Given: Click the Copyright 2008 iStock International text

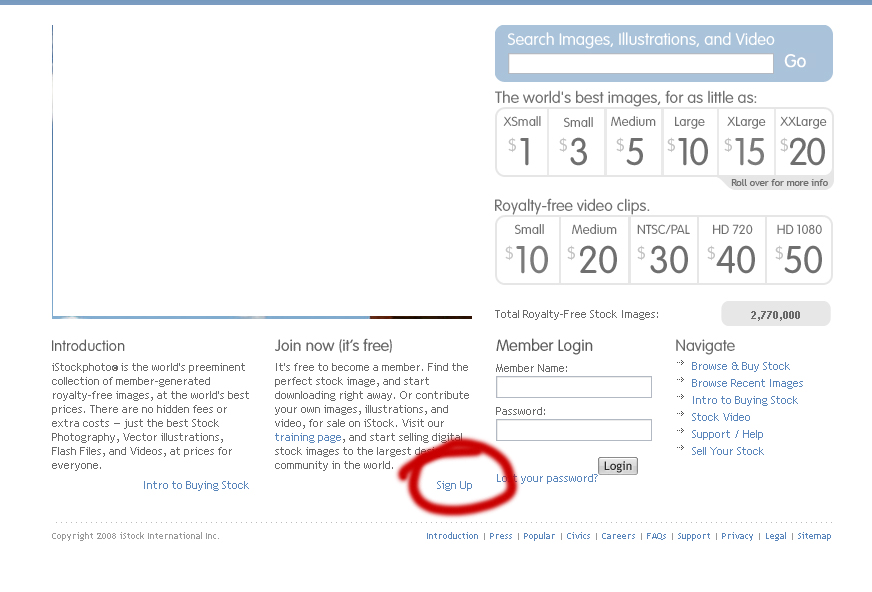Looking at the screenshot, I should [x=135, y=536].
